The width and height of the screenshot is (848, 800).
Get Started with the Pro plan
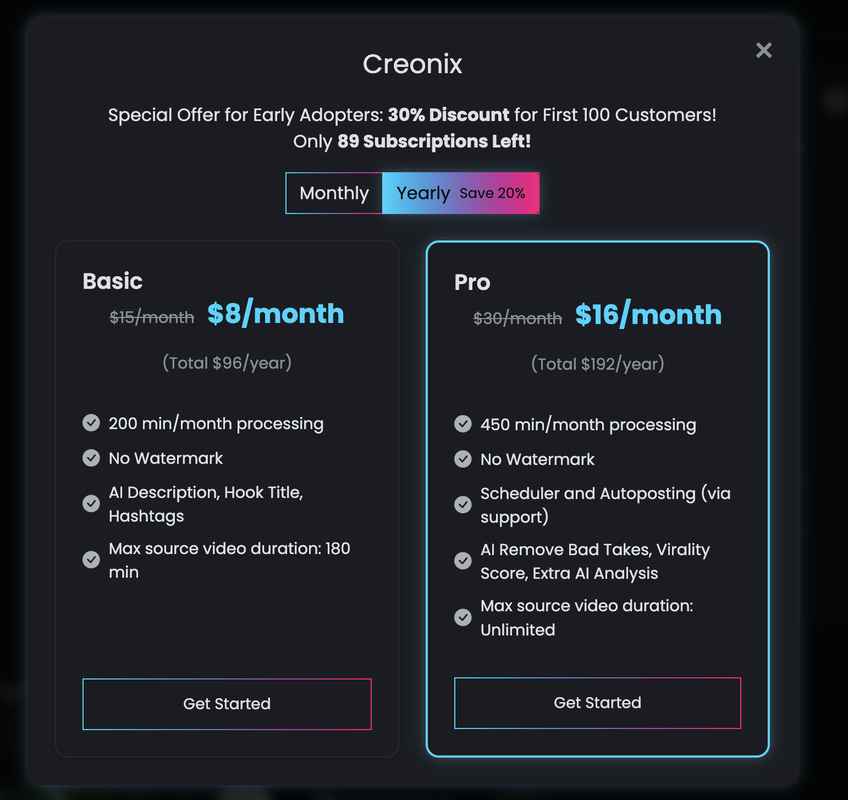point(597,703)
